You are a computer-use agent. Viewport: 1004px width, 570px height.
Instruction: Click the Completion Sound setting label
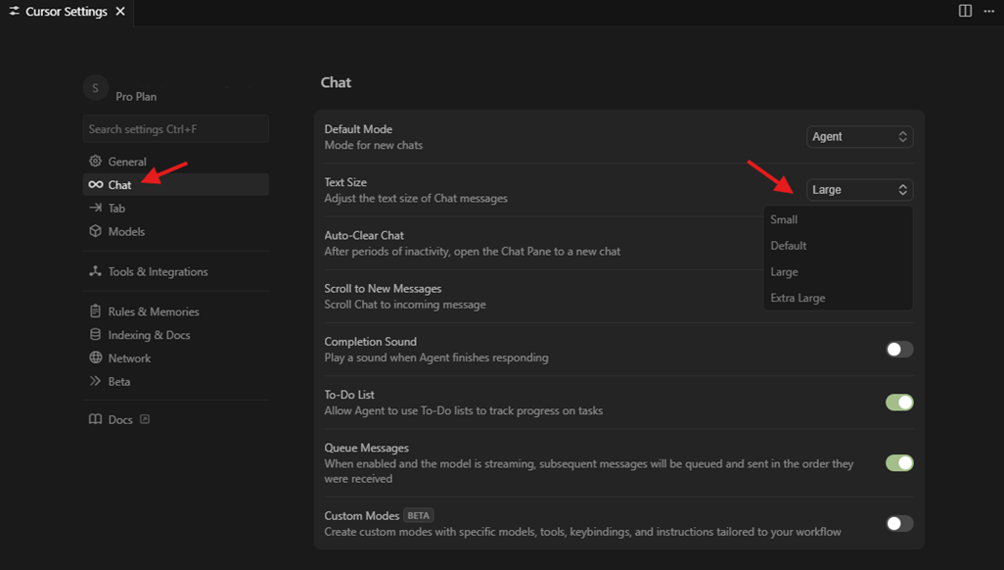coord(370,341)
